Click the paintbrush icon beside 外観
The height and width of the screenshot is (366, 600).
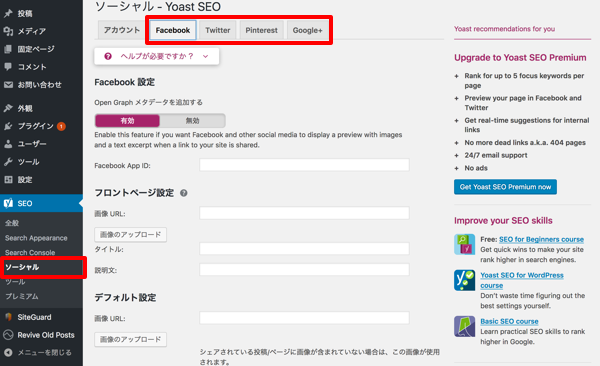click(8, 108)
